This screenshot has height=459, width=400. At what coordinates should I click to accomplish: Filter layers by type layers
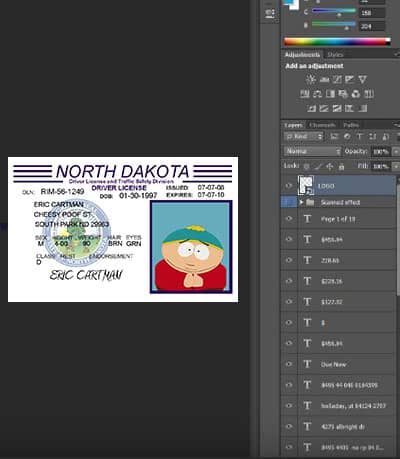click(x=360, y=136)
